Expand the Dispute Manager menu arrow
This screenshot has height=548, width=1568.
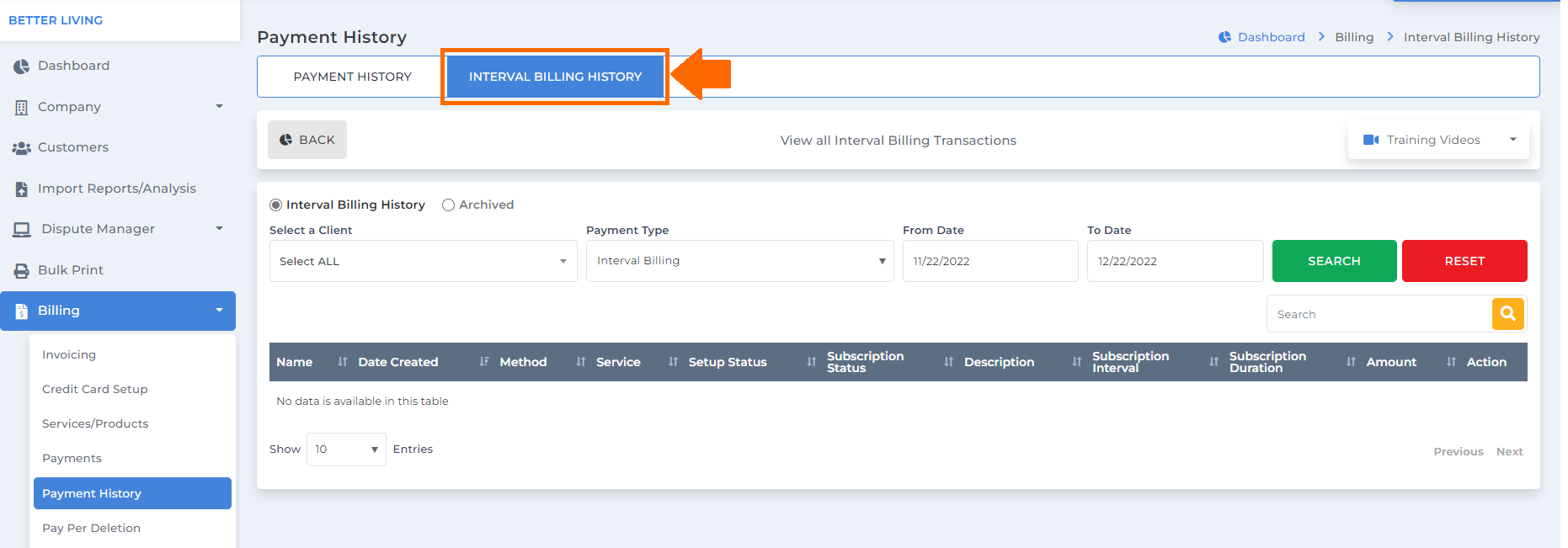[x=219, y=229]
